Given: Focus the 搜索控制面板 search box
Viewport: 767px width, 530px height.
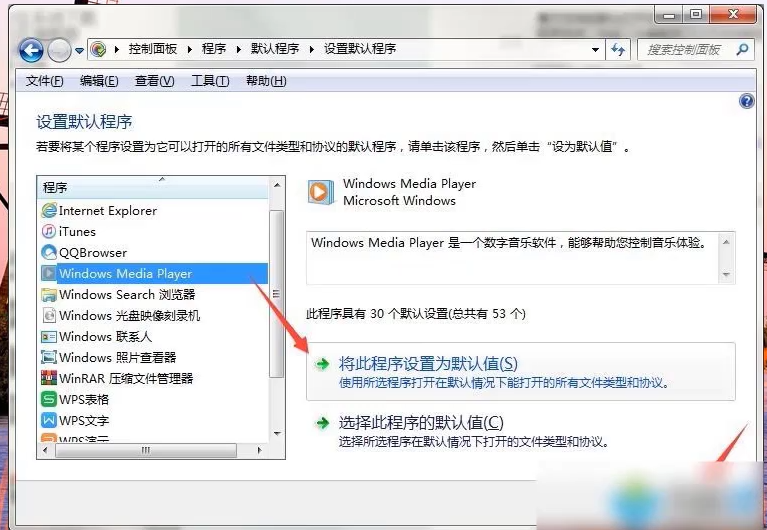Looking at the screenshot, I should (695, 49).
